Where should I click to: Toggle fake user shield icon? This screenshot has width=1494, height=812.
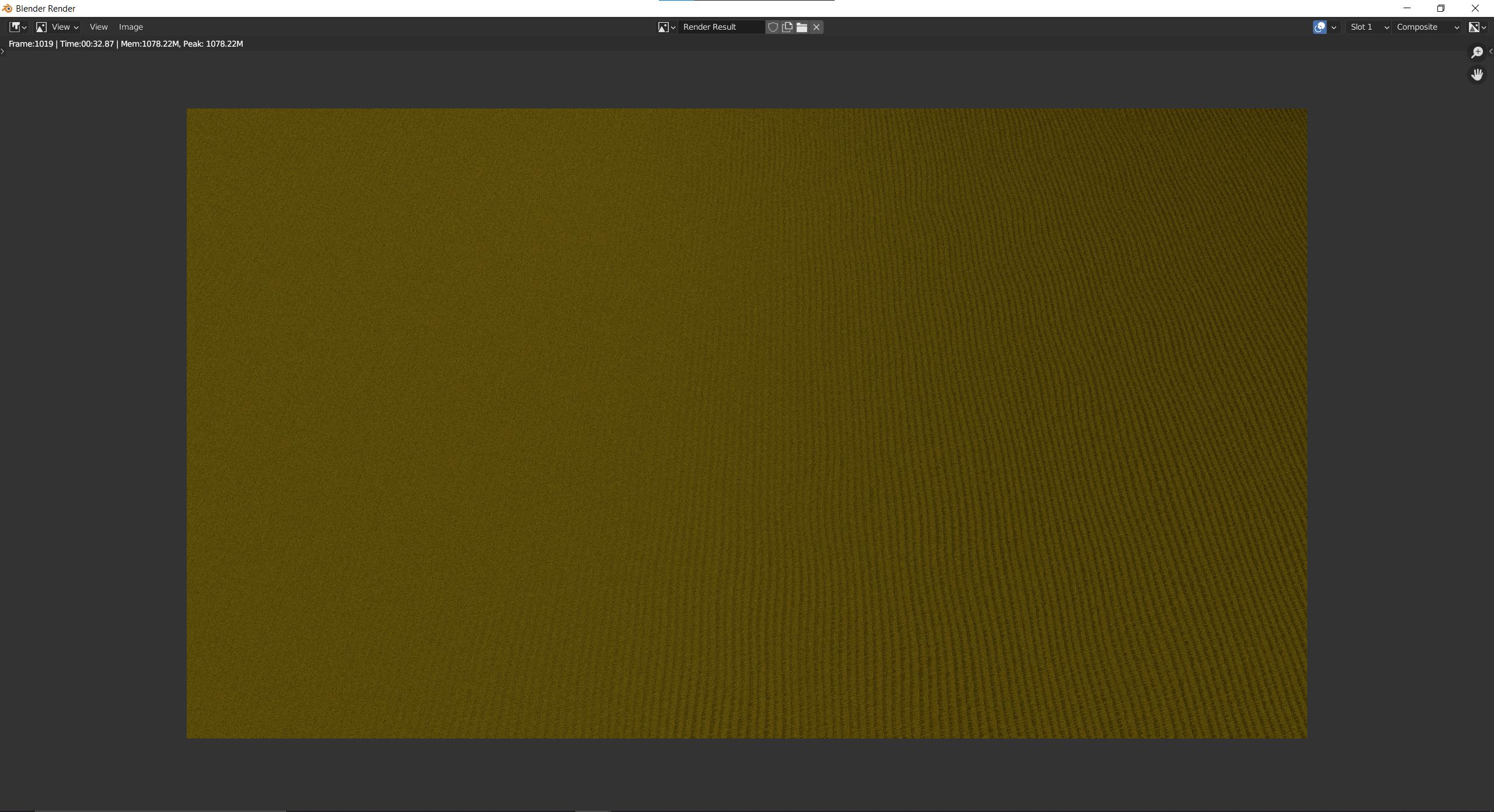coord(773,27)
